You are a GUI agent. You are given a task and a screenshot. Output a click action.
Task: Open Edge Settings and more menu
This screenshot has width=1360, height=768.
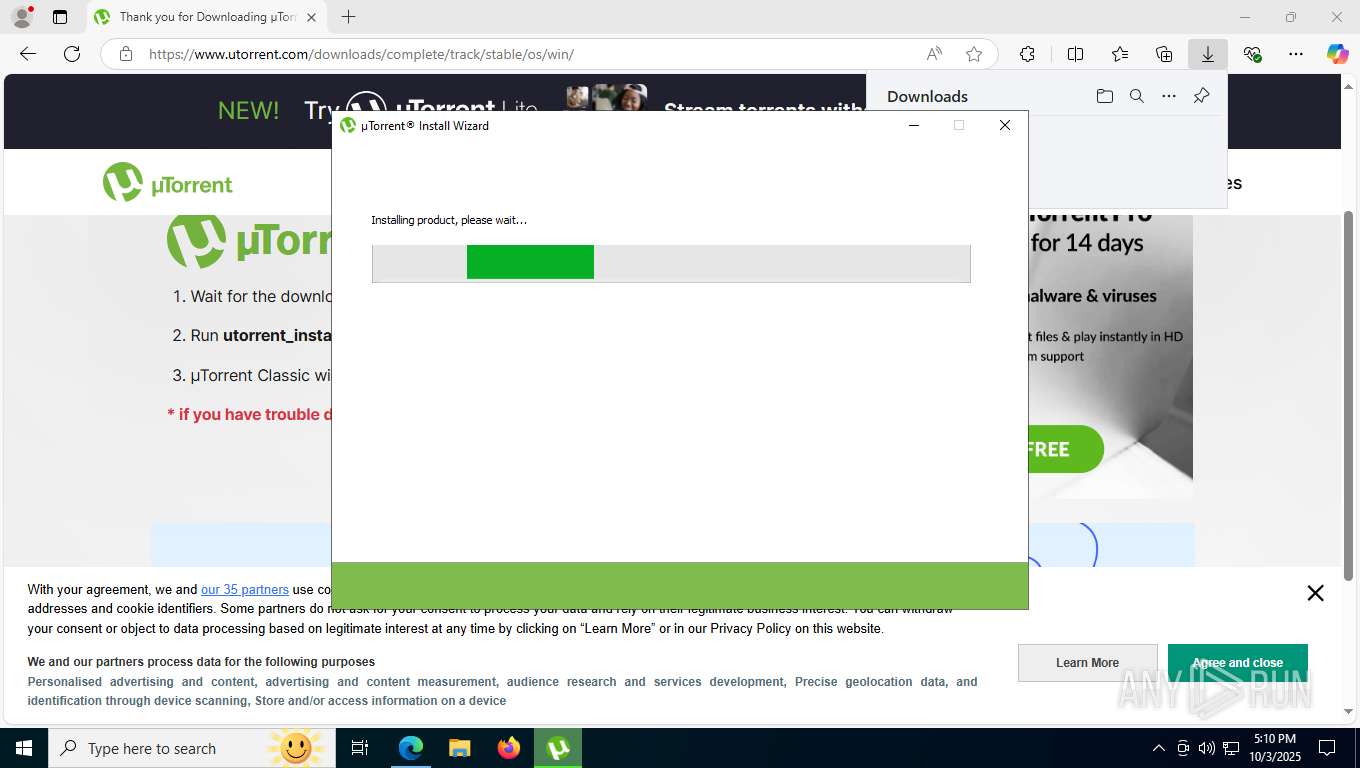(1296, 54)
